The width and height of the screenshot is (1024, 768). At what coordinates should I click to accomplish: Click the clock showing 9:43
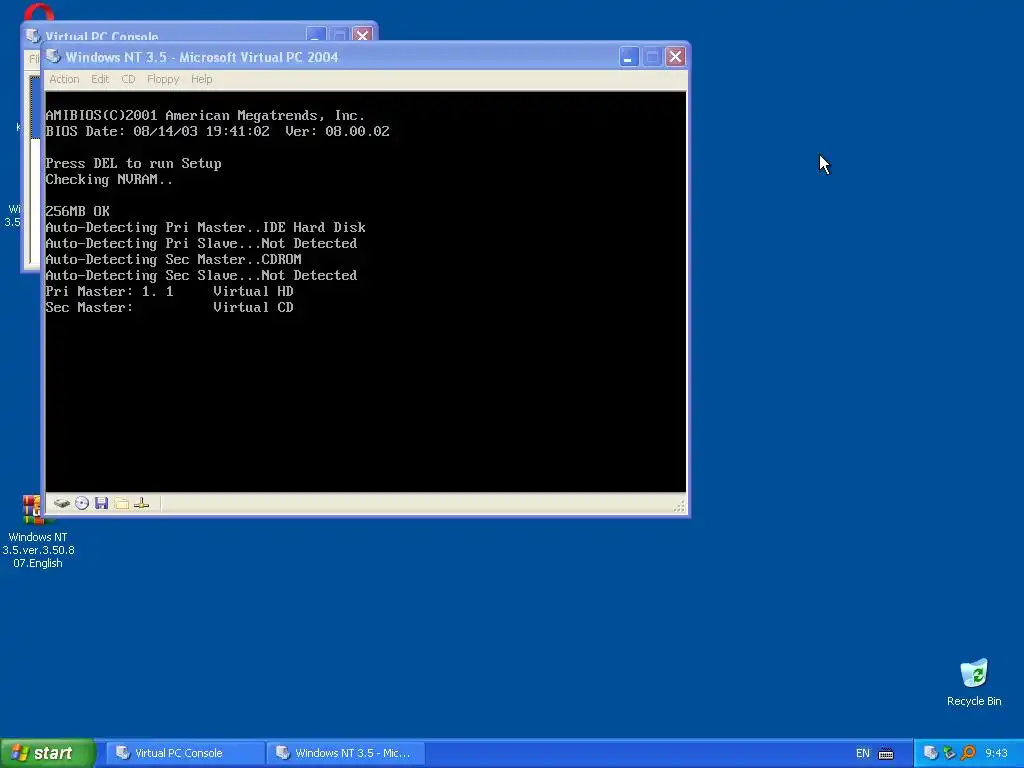point(997,753)
